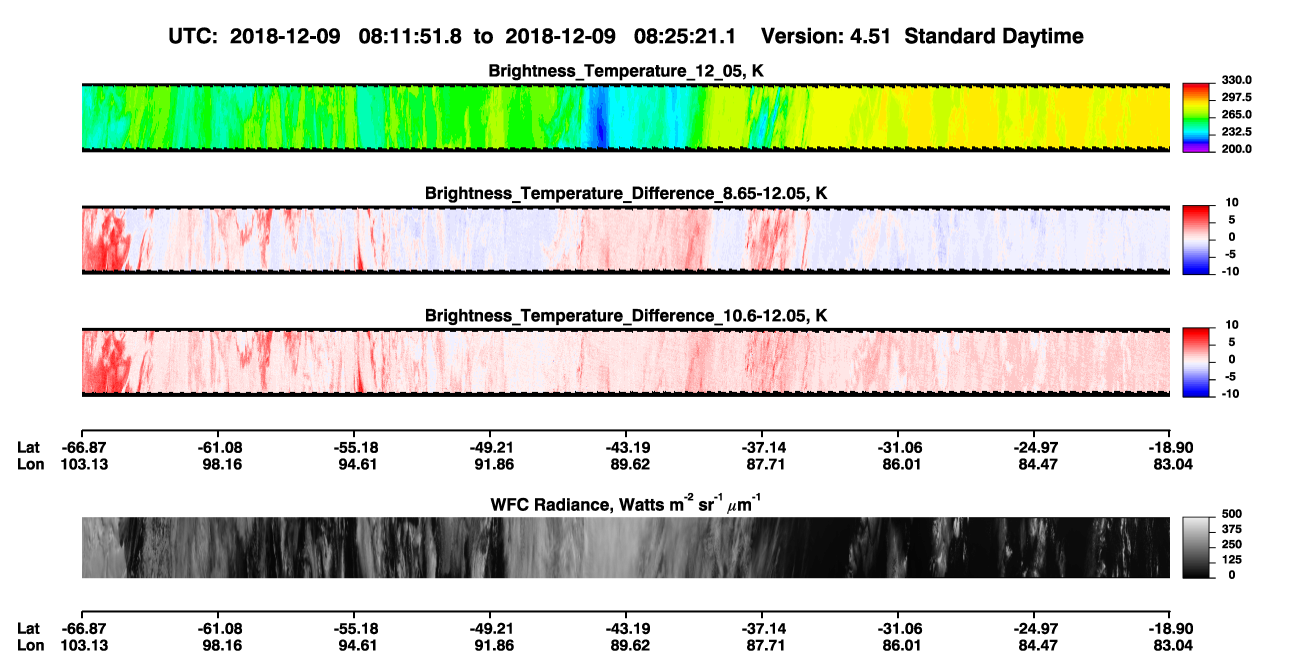This screenshot has width=1300, height=667.
Task: Click the WFC Radiance grayscale colorbar
Action: (1197, 547)
